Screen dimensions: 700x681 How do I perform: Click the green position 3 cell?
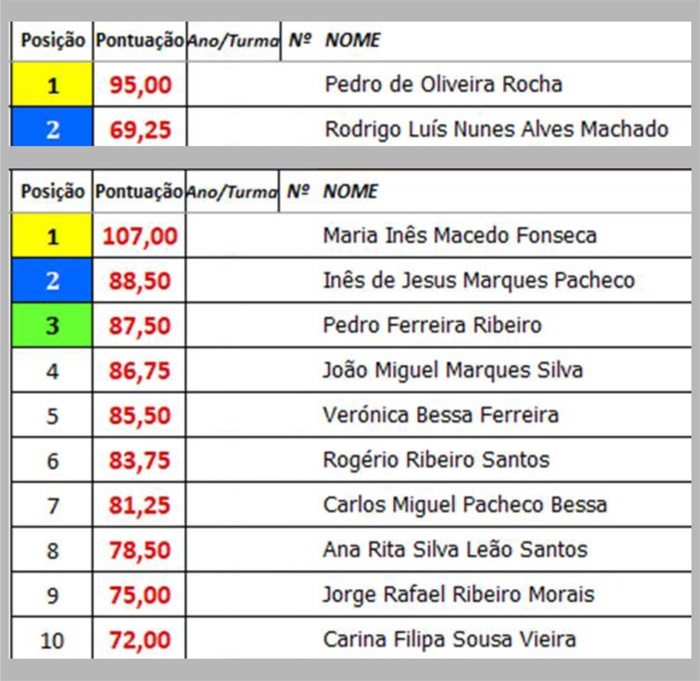52,326
